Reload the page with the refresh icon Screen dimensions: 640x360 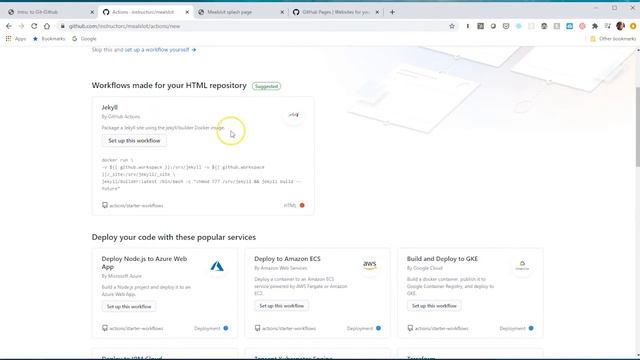[x=34, y=26]
